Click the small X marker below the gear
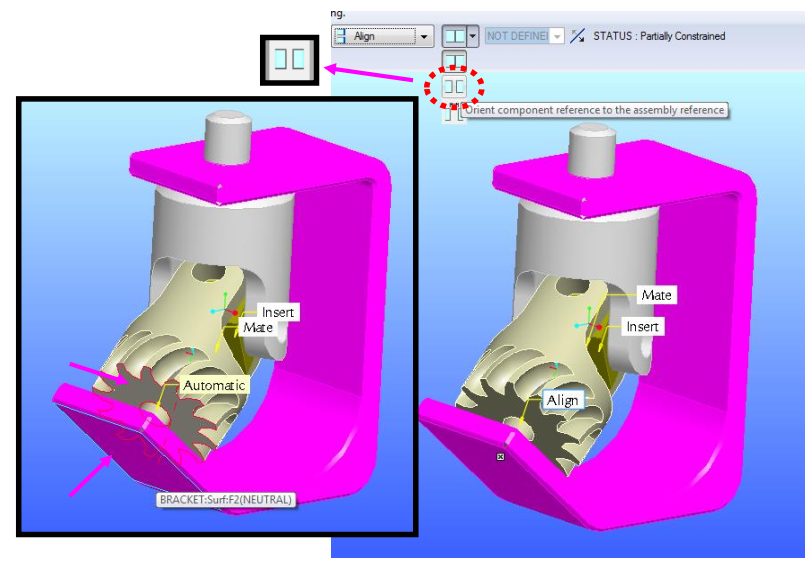The image size is (812, 574). click(x=501, y=456)
